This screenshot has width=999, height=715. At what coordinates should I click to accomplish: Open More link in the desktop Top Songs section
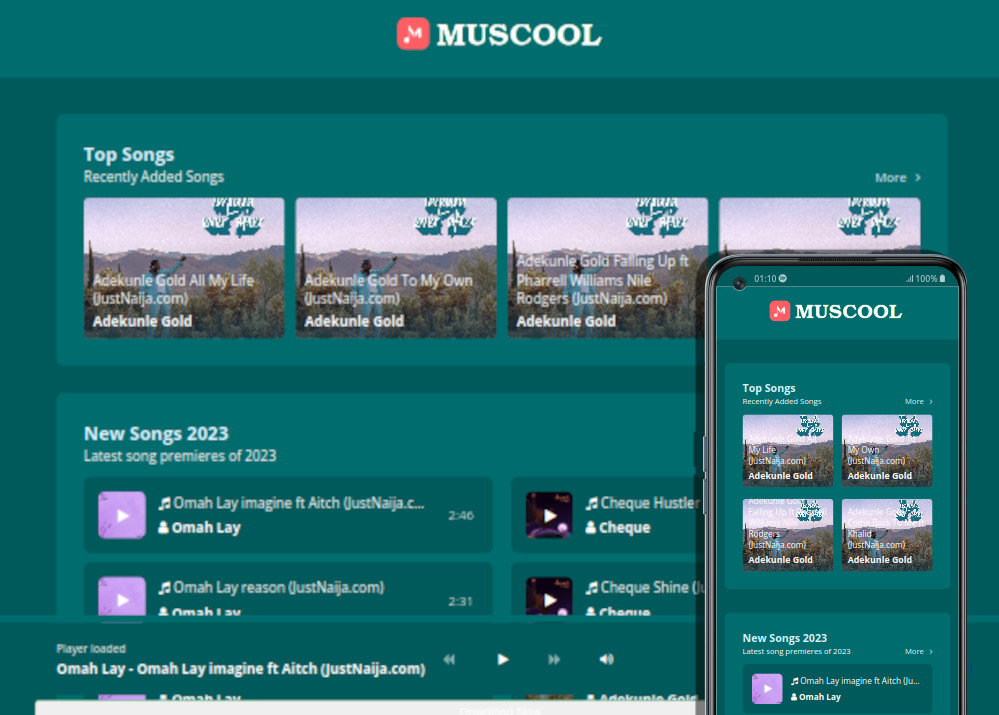(890, 178)
